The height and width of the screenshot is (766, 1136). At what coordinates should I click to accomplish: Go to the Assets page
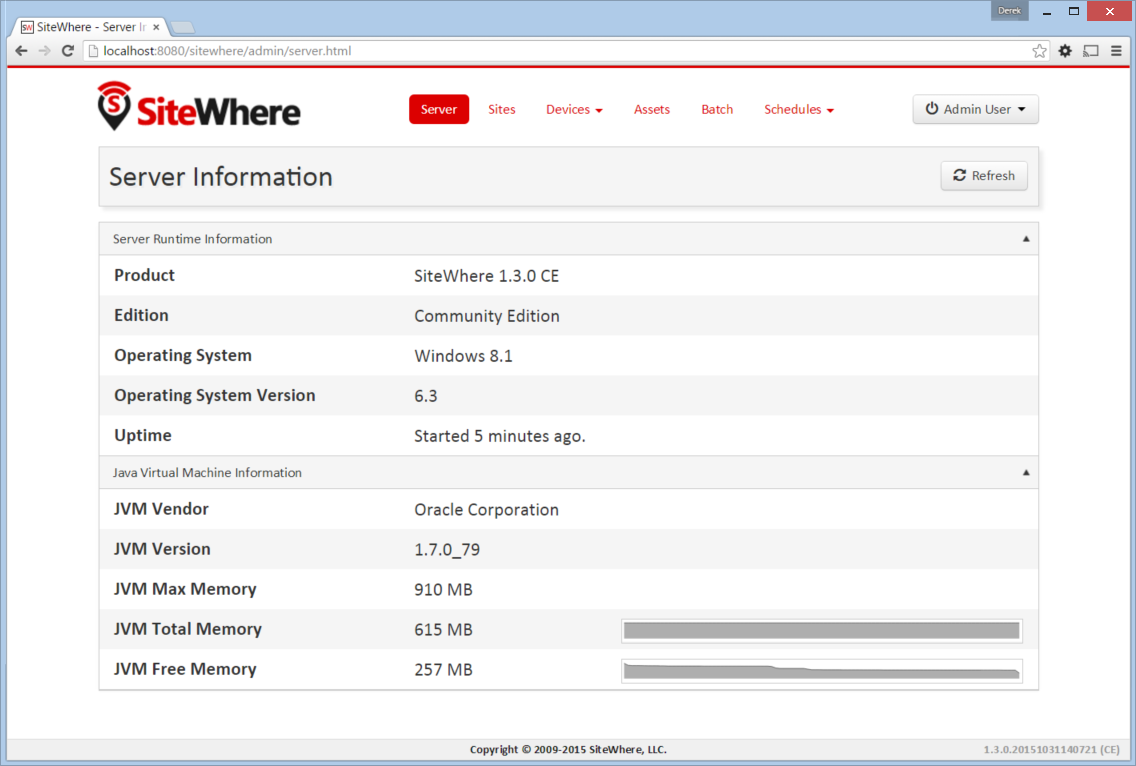tap(652, 109)
